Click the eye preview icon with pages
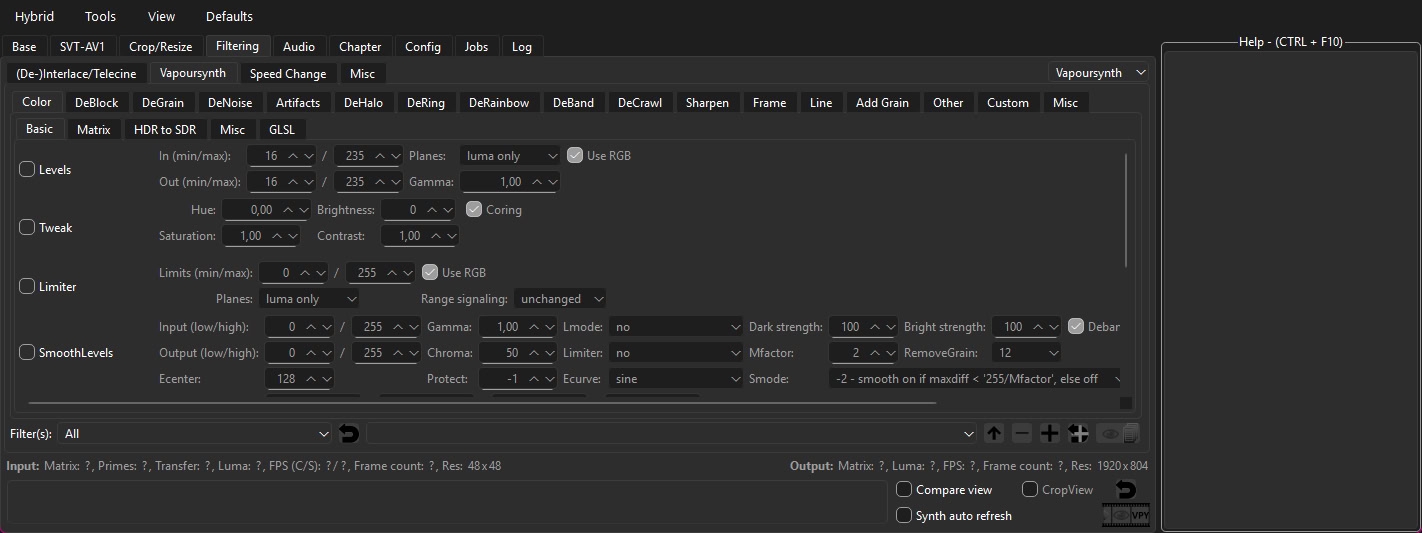 point(1119,433)
